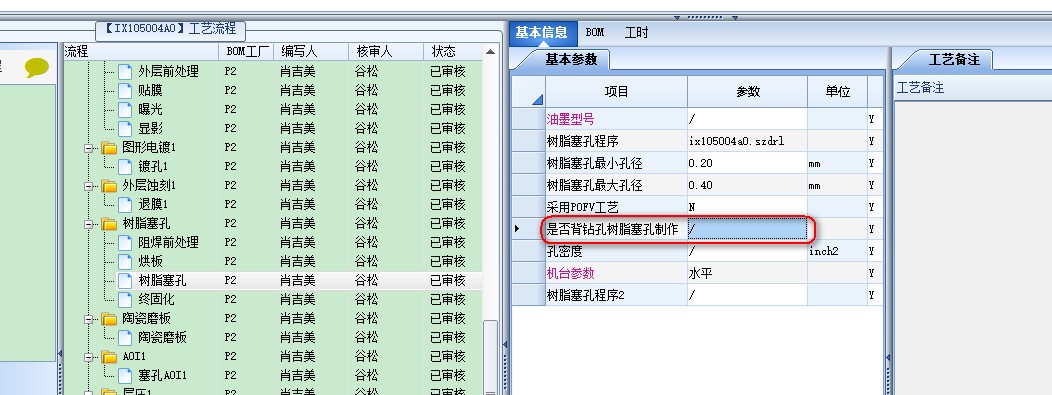
Task: Click the 烘板 page icon
Action: (125, 261)
